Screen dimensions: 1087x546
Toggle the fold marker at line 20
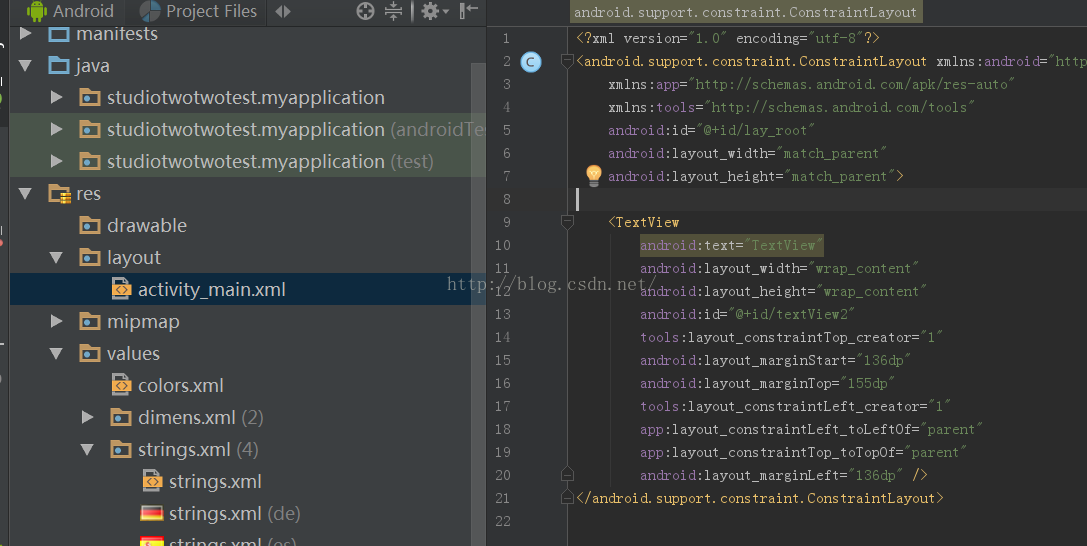pos(568,474)
